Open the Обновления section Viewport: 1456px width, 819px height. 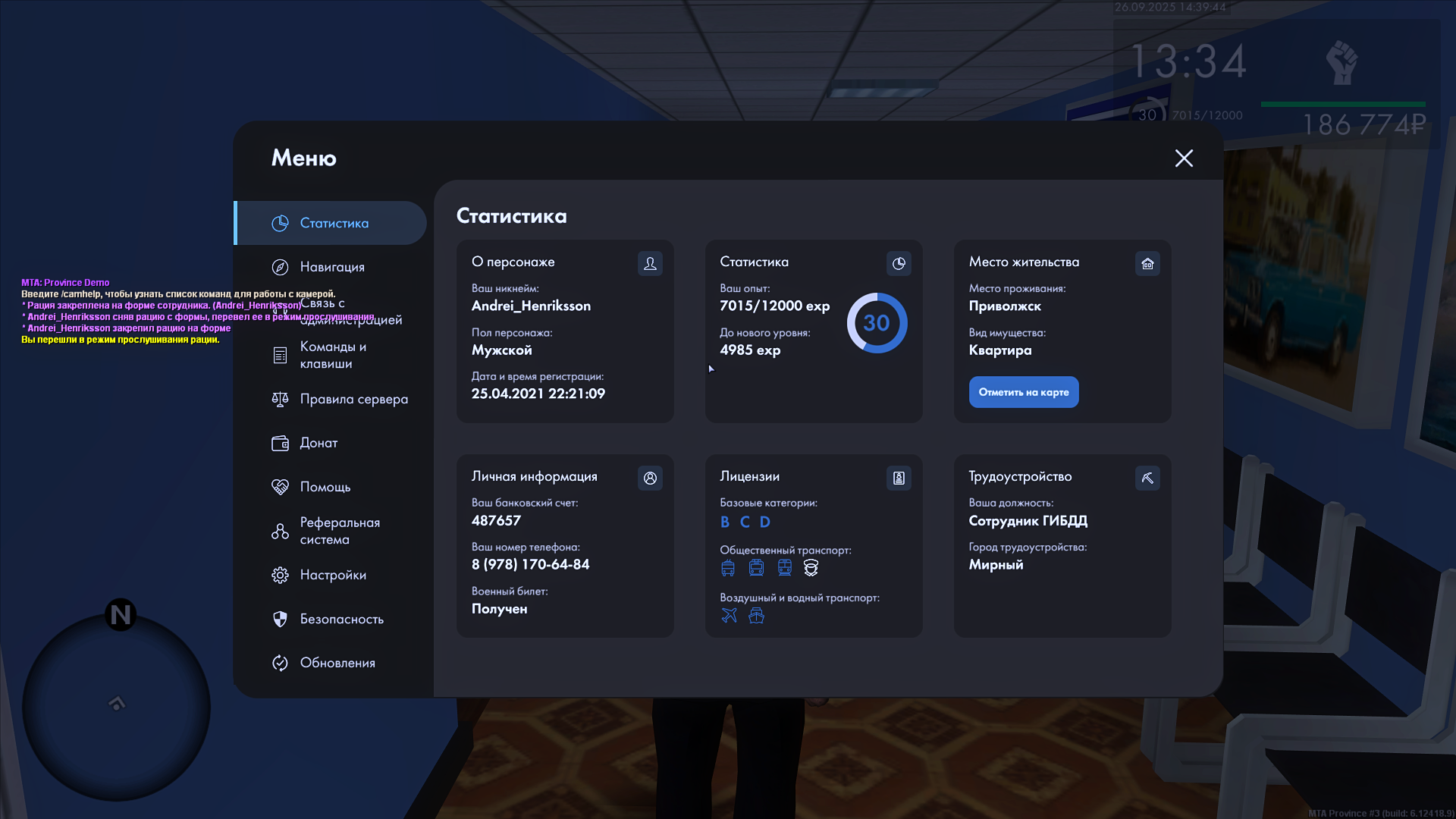pyautogui.click(x=337, y=663)
